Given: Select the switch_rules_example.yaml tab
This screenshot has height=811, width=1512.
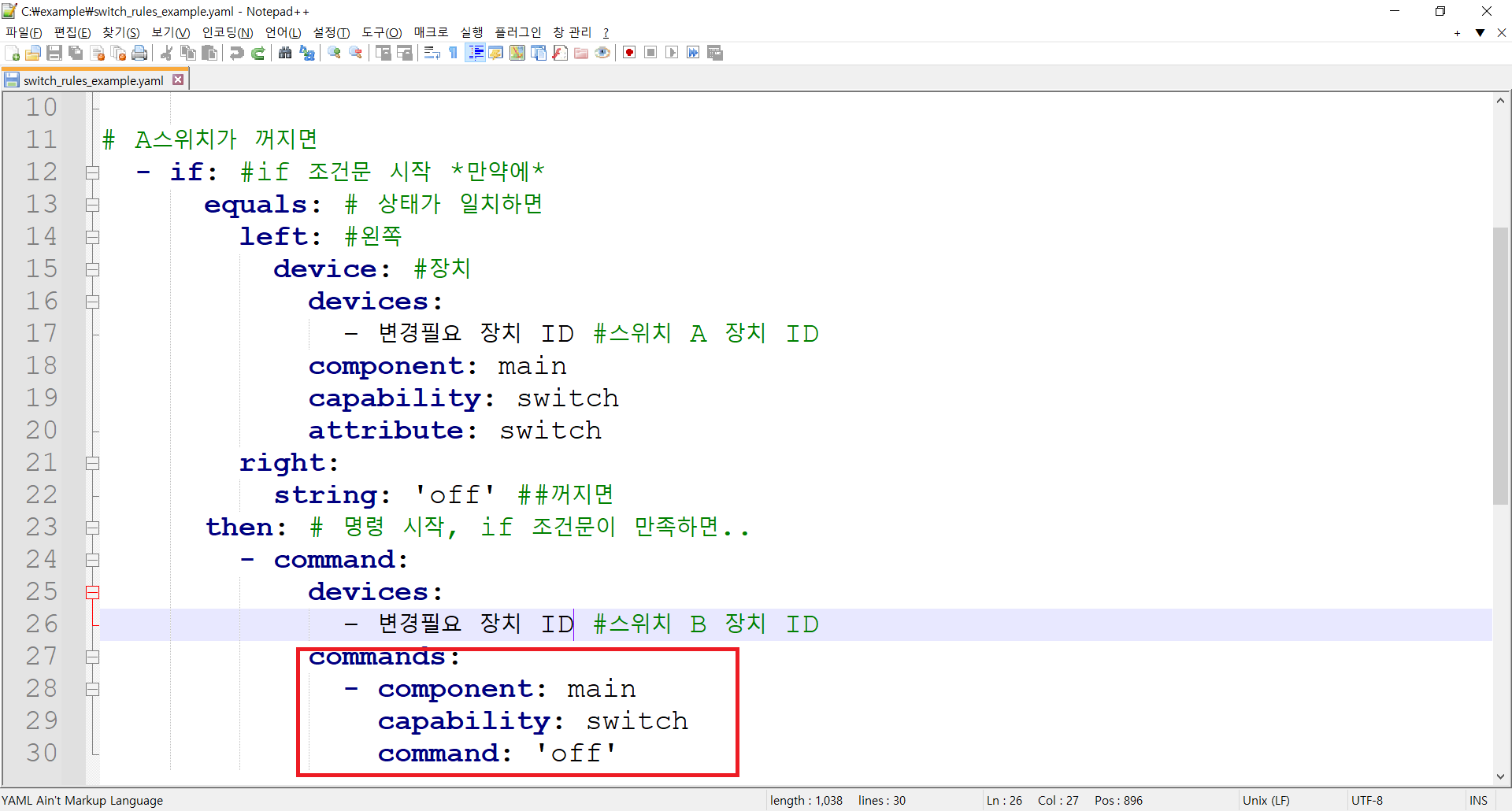Looking at the screenshot, I should [93, 80].
